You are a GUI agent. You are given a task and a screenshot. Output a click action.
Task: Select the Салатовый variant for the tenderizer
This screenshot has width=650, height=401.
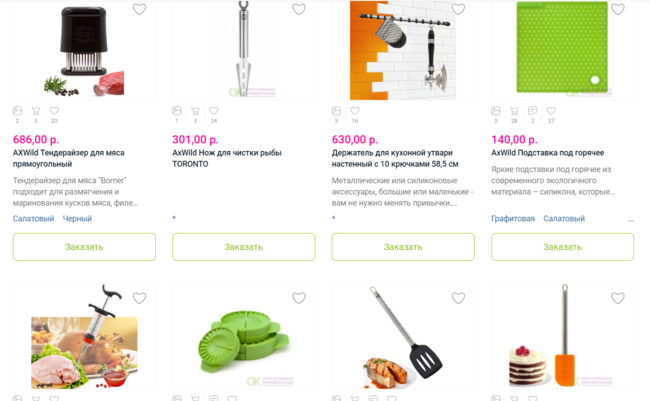click(x=34, y=219)
